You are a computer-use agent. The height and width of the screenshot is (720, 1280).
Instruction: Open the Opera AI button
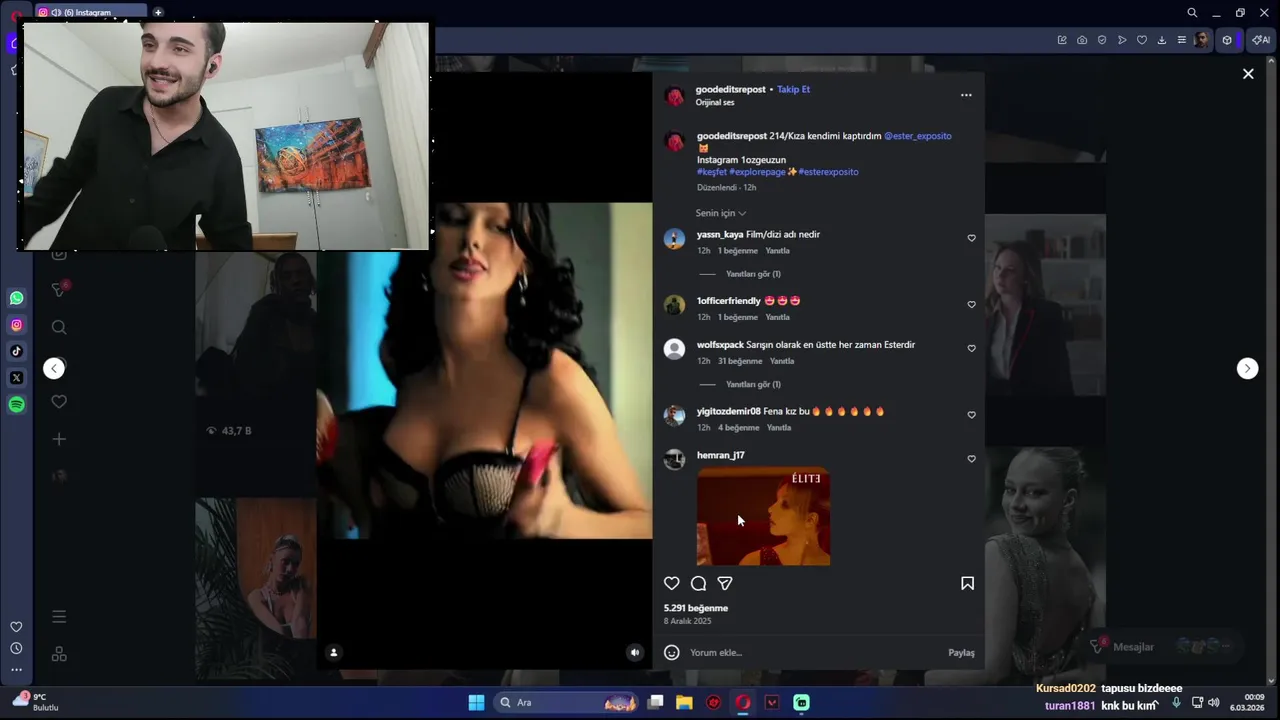pos(1260,40)
